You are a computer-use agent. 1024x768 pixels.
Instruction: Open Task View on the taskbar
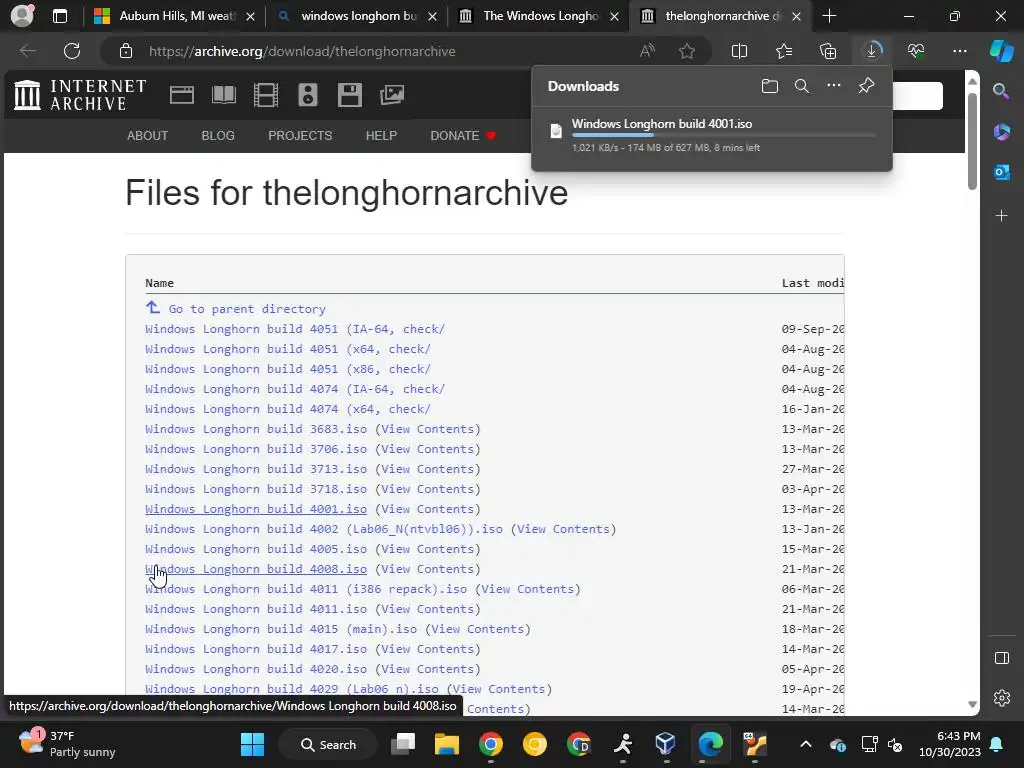[403, 744]
